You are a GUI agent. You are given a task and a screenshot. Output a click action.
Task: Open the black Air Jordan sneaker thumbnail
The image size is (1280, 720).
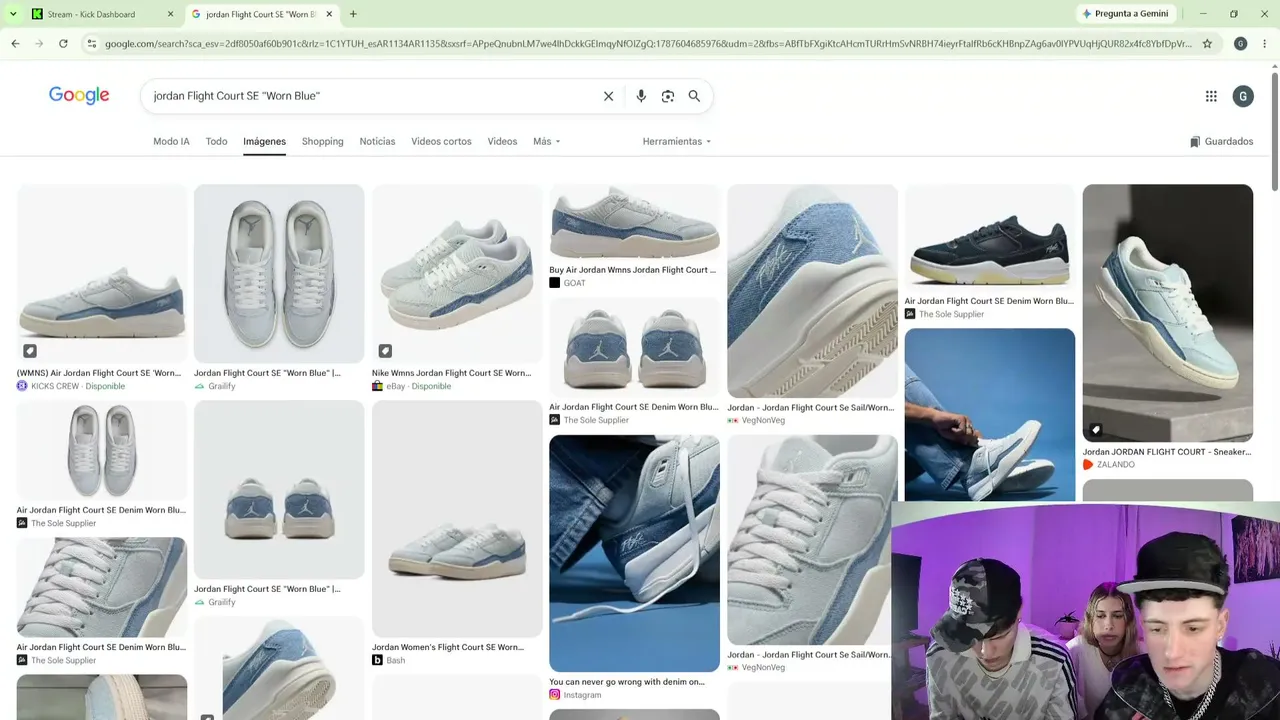click(990, 237)
